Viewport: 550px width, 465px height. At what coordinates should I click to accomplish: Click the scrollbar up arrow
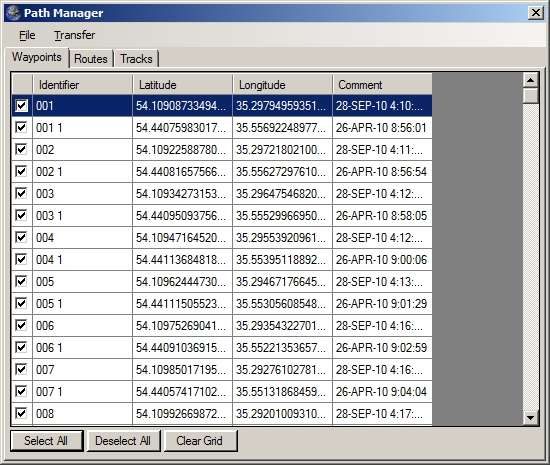530,80
